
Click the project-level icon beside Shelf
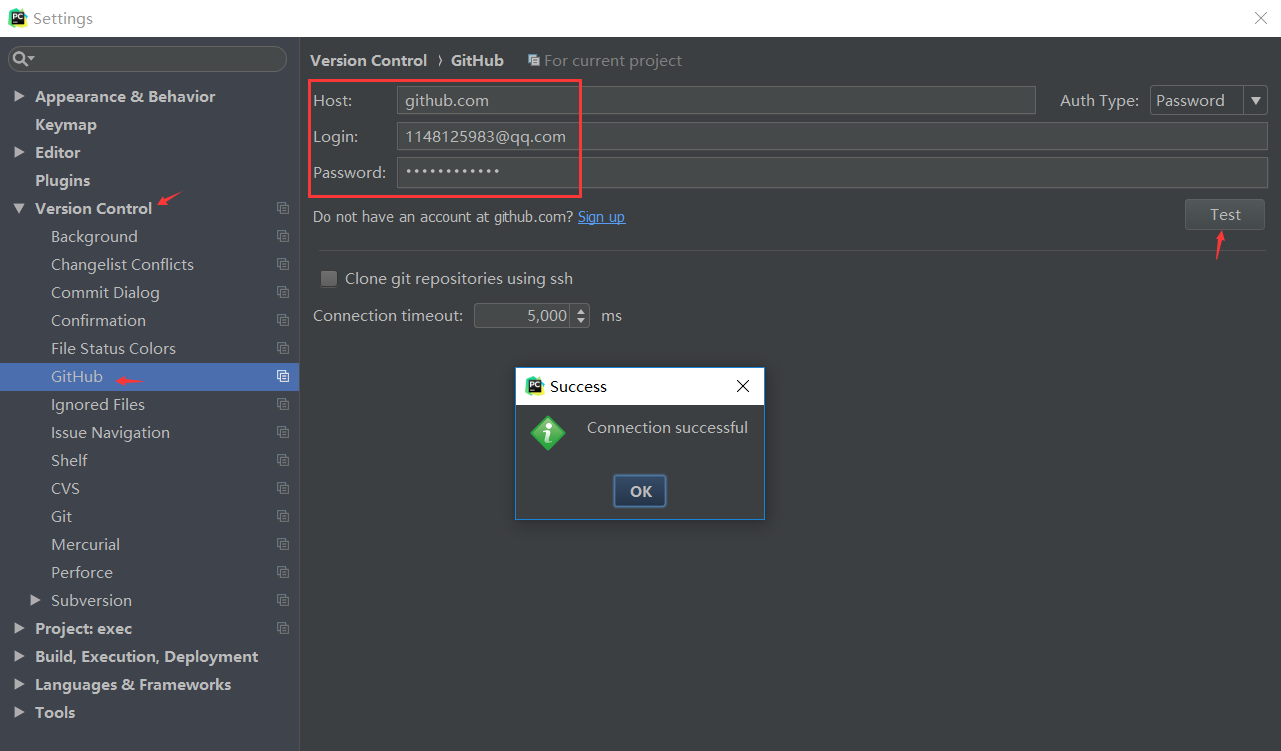283,461
